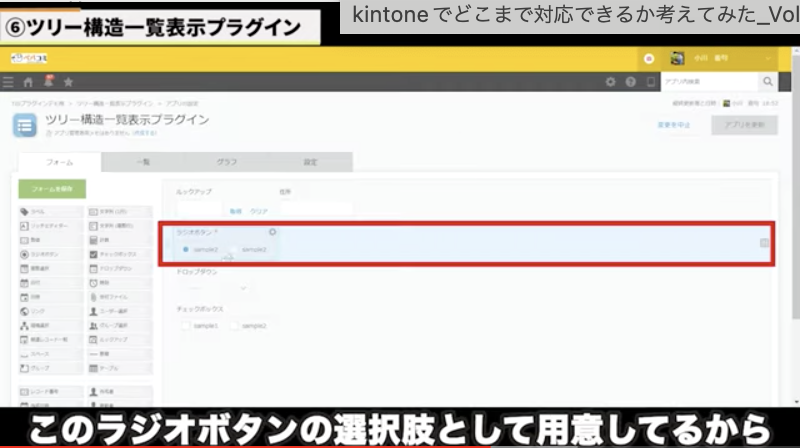Switch to the グラフ tab

coord(227,162)
